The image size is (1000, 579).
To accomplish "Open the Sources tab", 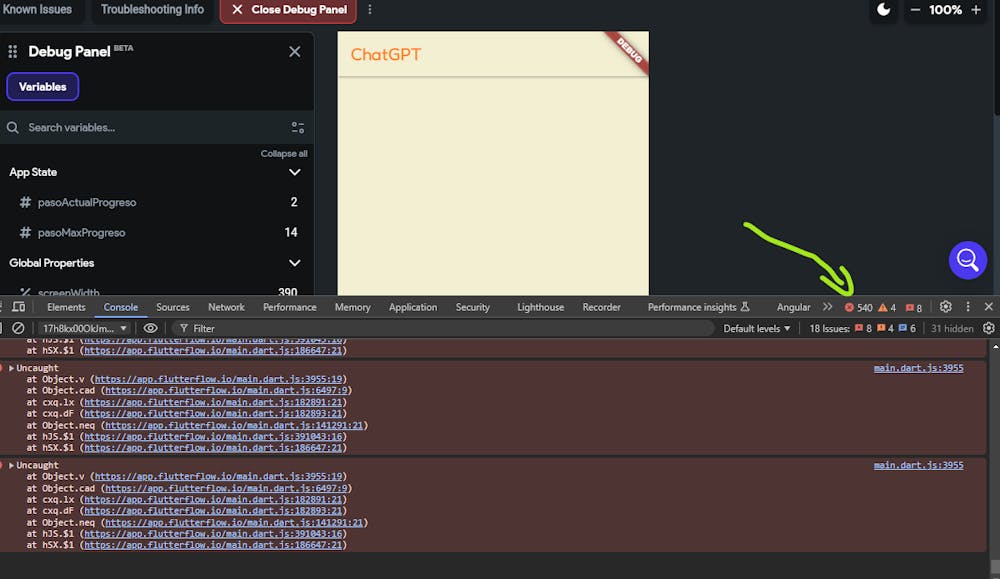I will (173, 307).
